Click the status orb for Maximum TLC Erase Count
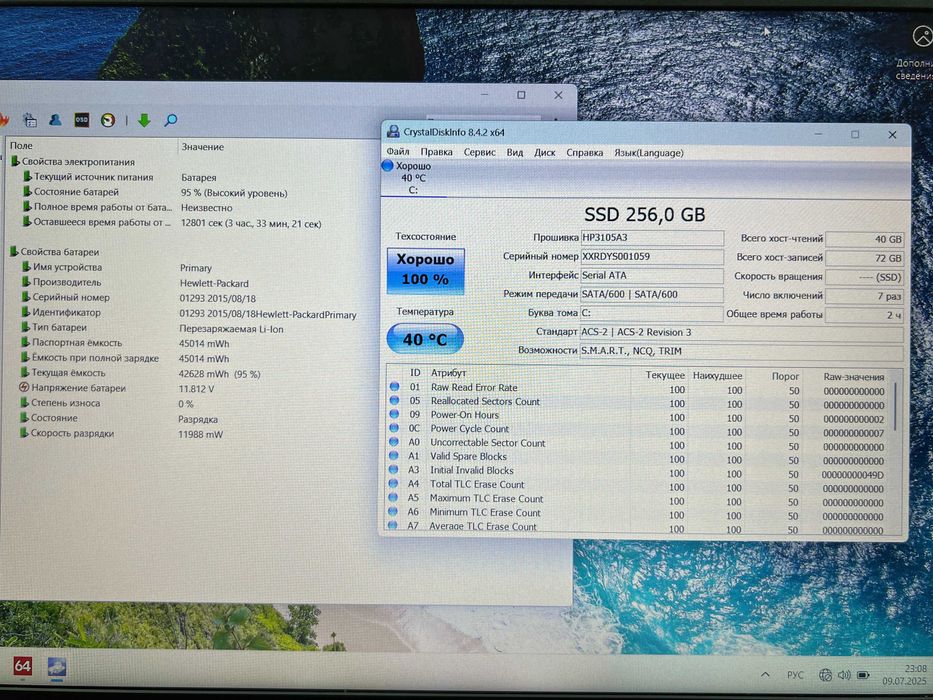This screenshot has height=700, width=933. pyautogui.click(x=393, y=498)
